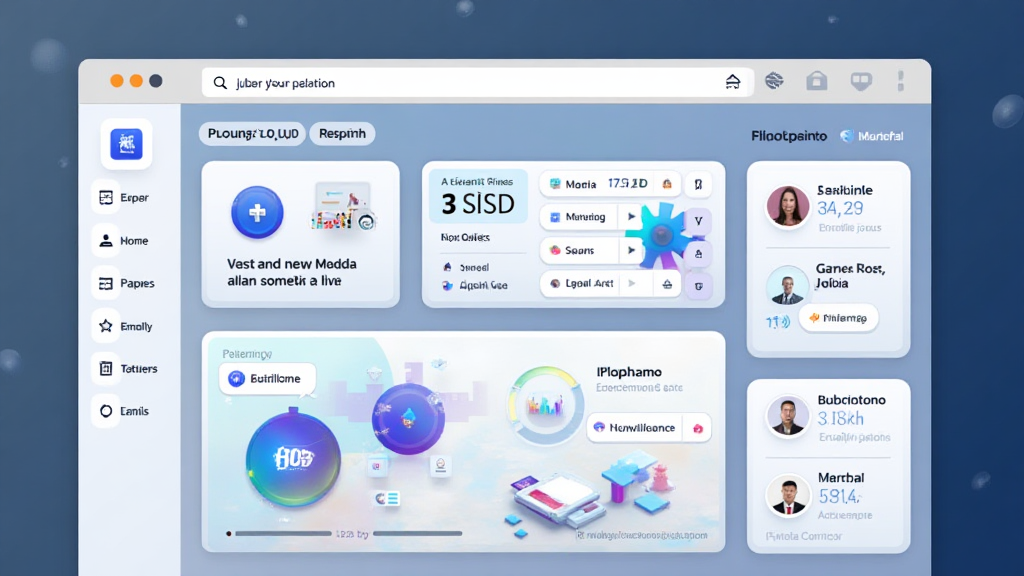Click the Sarkbinle profile photo
Image resolution: width=1024 pixels, height=576 pixels.
click(787, 206)
